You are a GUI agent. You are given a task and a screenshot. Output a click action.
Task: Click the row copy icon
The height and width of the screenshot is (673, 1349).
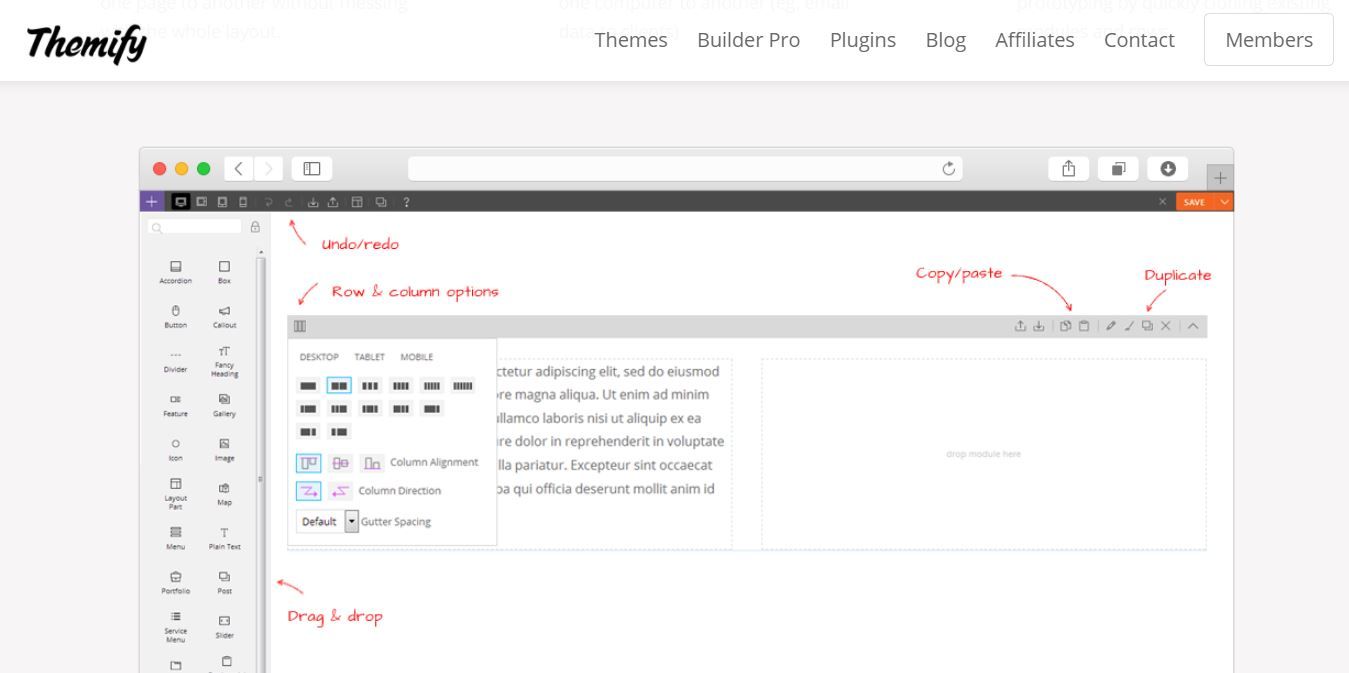[x=1066, y=326]
